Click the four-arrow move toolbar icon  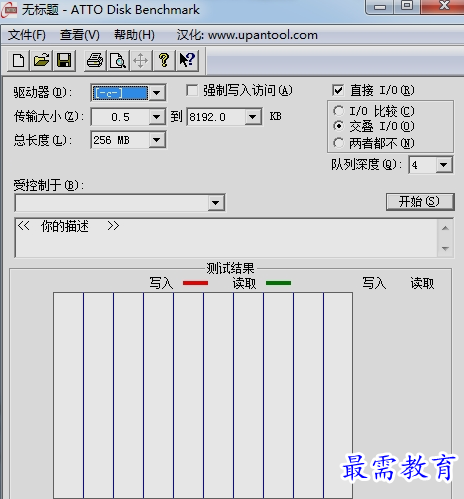pyautogui.click(x=141, y=60)
